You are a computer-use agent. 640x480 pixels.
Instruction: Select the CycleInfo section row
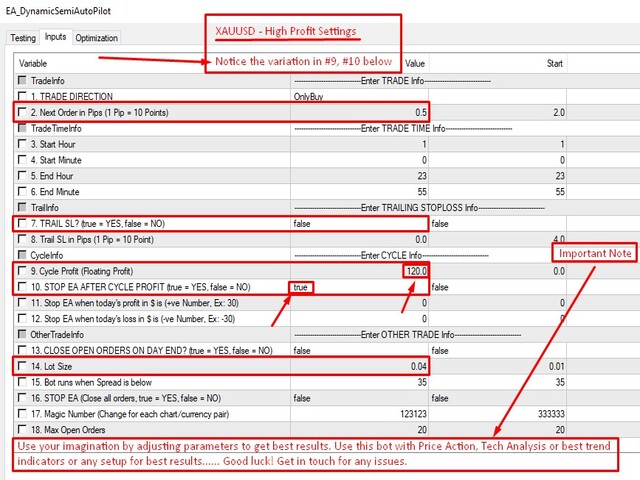[x=327, y=256]
